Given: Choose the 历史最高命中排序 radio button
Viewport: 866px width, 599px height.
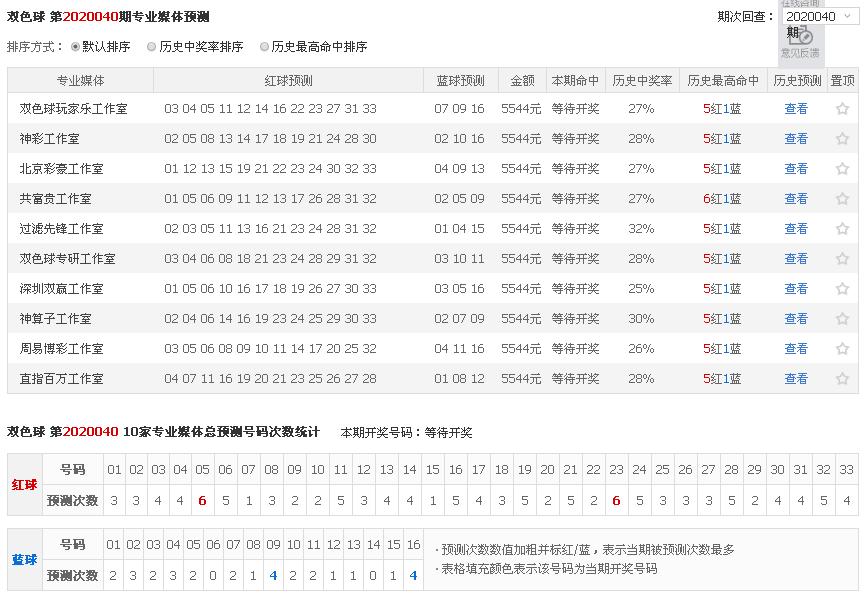Looking at the screenshot, I should 265,47.
